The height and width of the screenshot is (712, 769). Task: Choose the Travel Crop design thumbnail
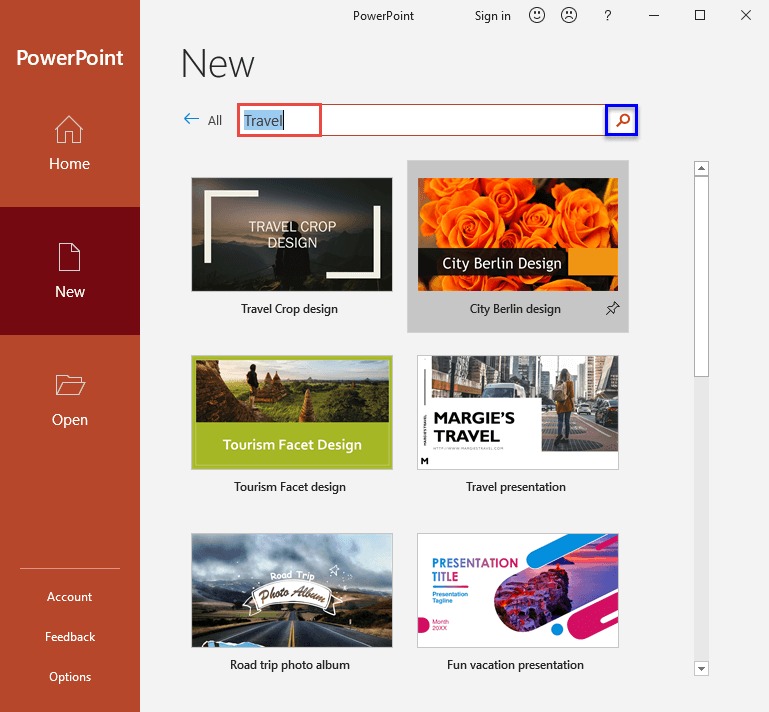click(291, 235)
